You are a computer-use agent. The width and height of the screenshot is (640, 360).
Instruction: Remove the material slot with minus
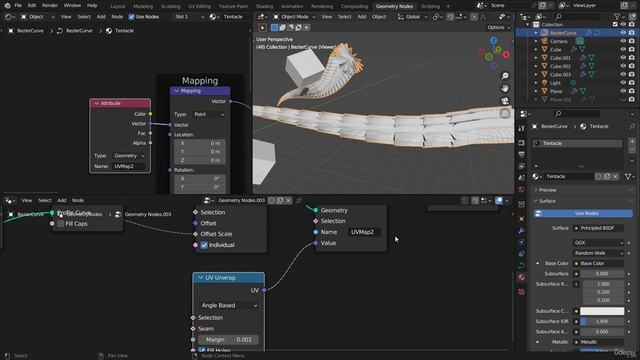632,150
